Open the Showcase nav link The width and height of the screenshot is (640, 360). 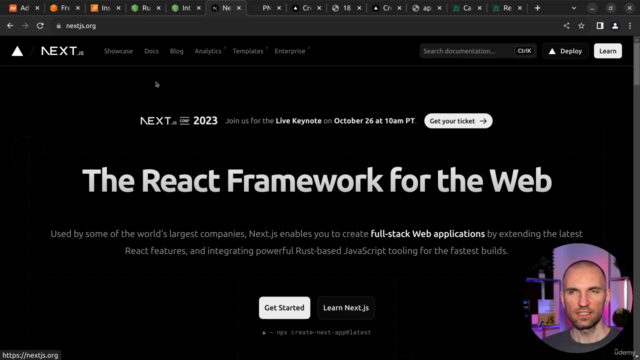tap(118, 51)
